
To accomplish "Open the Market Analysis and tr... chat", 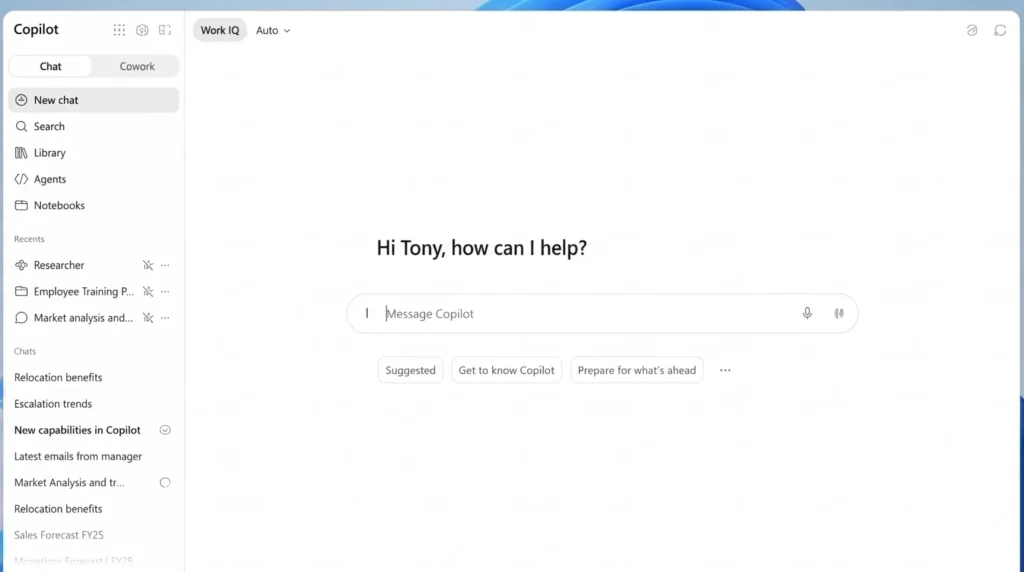I will pyautogui.click(x=69, y=483).
